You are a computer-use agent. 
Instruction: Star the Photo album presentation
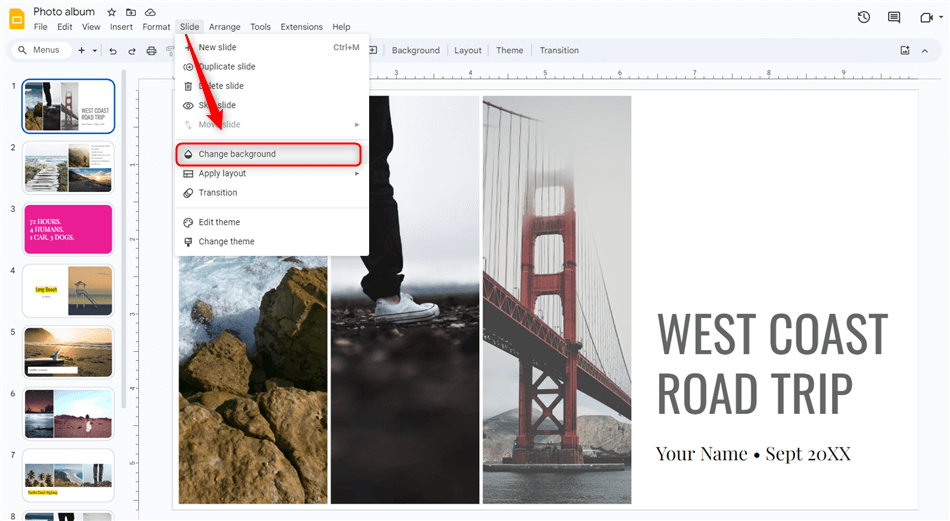point(112,12)
